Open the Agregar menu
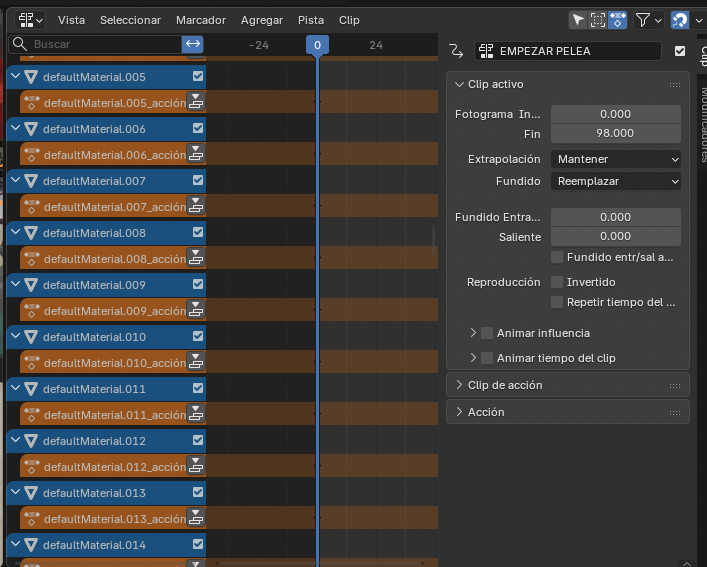This screenshot has height=567, width=707. 261,19
